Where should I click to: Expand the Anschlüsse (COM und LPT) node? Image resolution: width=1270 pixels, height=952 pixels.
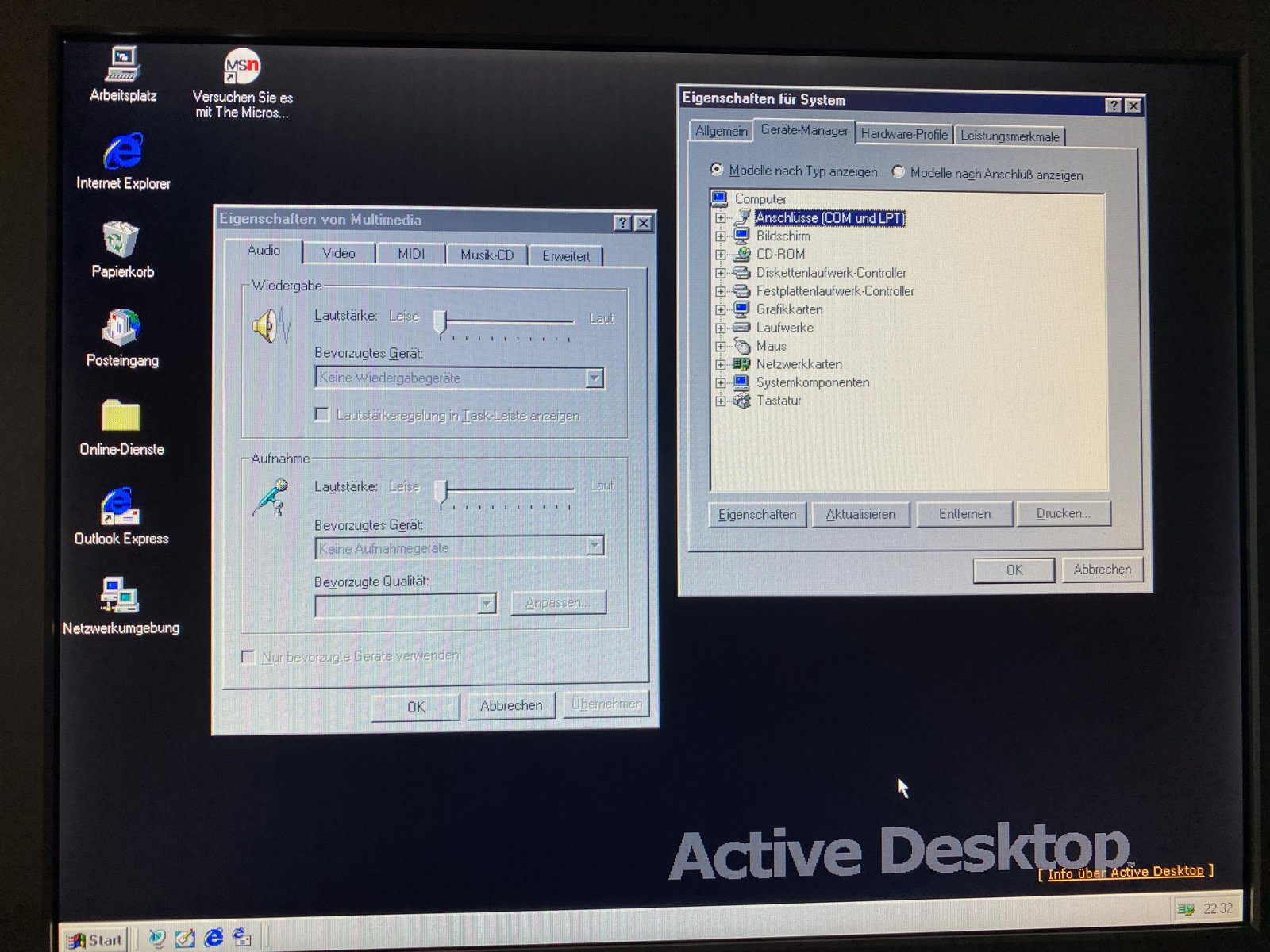click(x=721, y=217)
